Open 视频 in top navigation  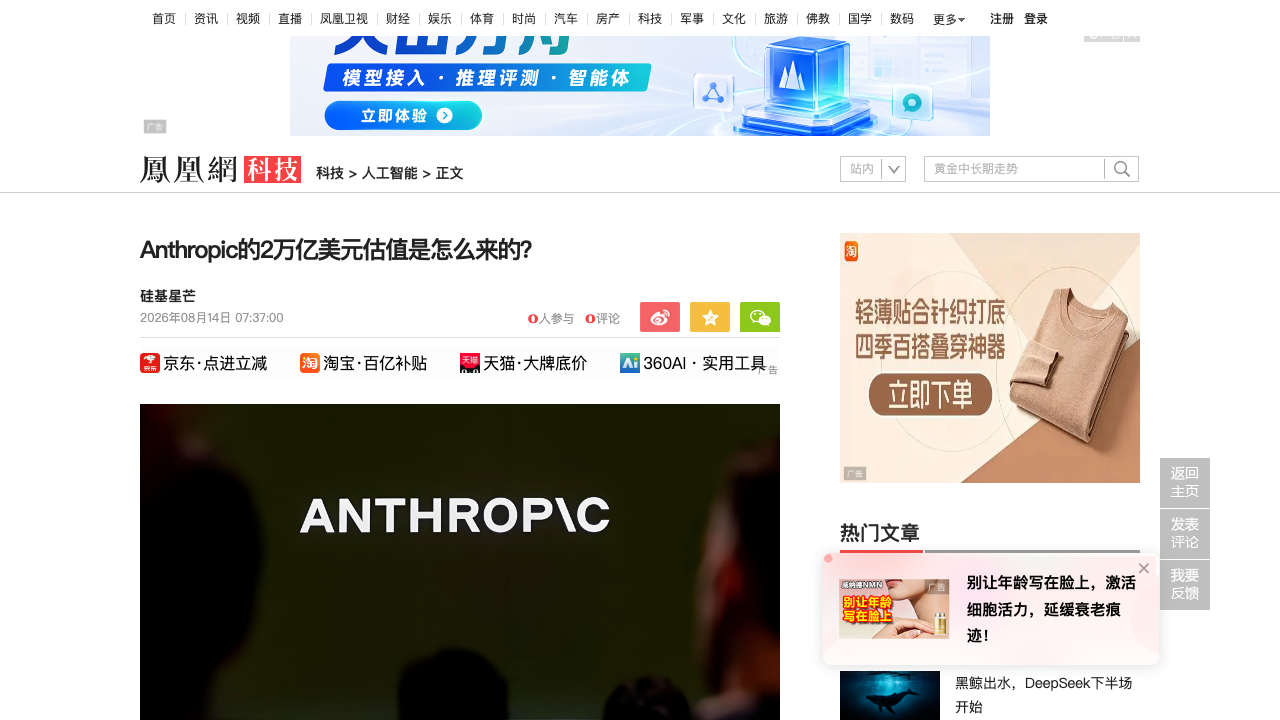(248, 19)
